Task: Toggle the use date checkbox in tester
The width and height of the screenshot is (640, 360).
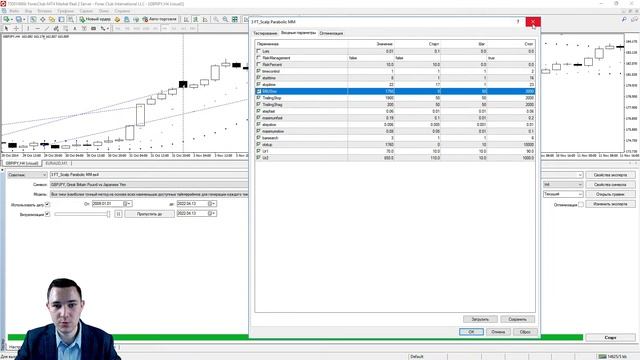Action: point(47,204)
